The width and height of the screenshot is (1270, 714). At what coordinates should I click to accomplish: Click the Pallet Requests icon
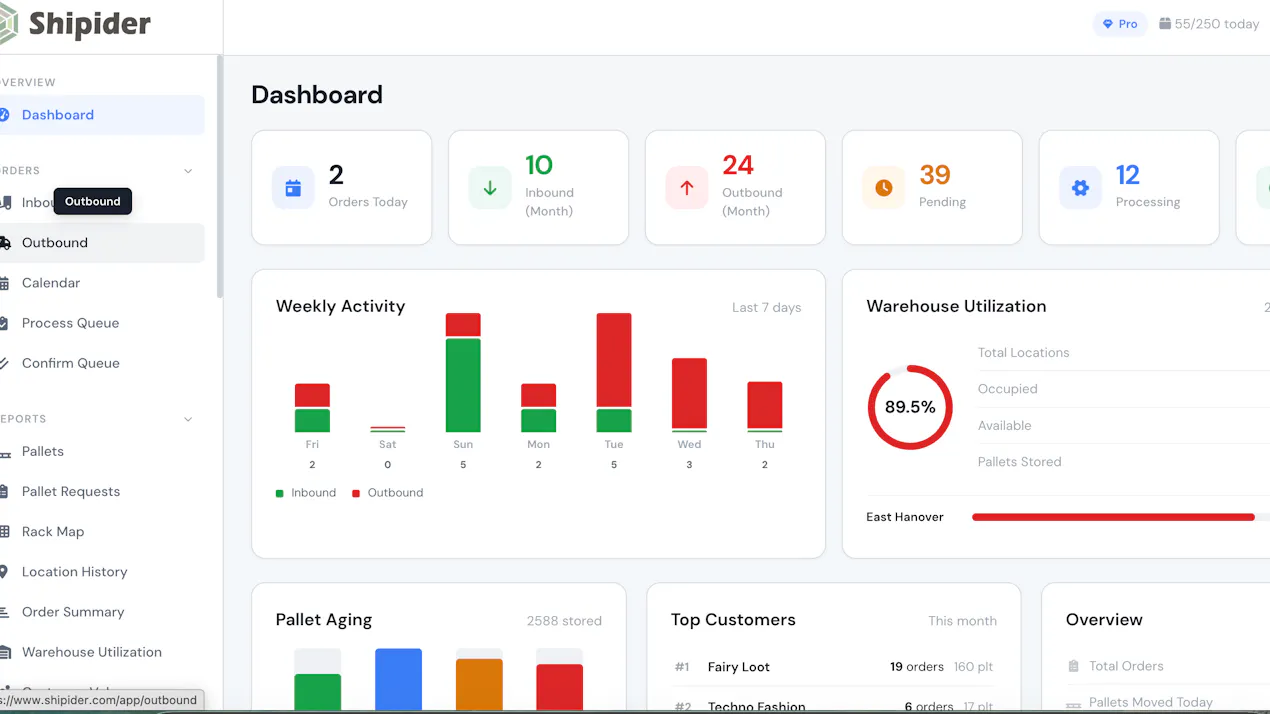[4, 492]
